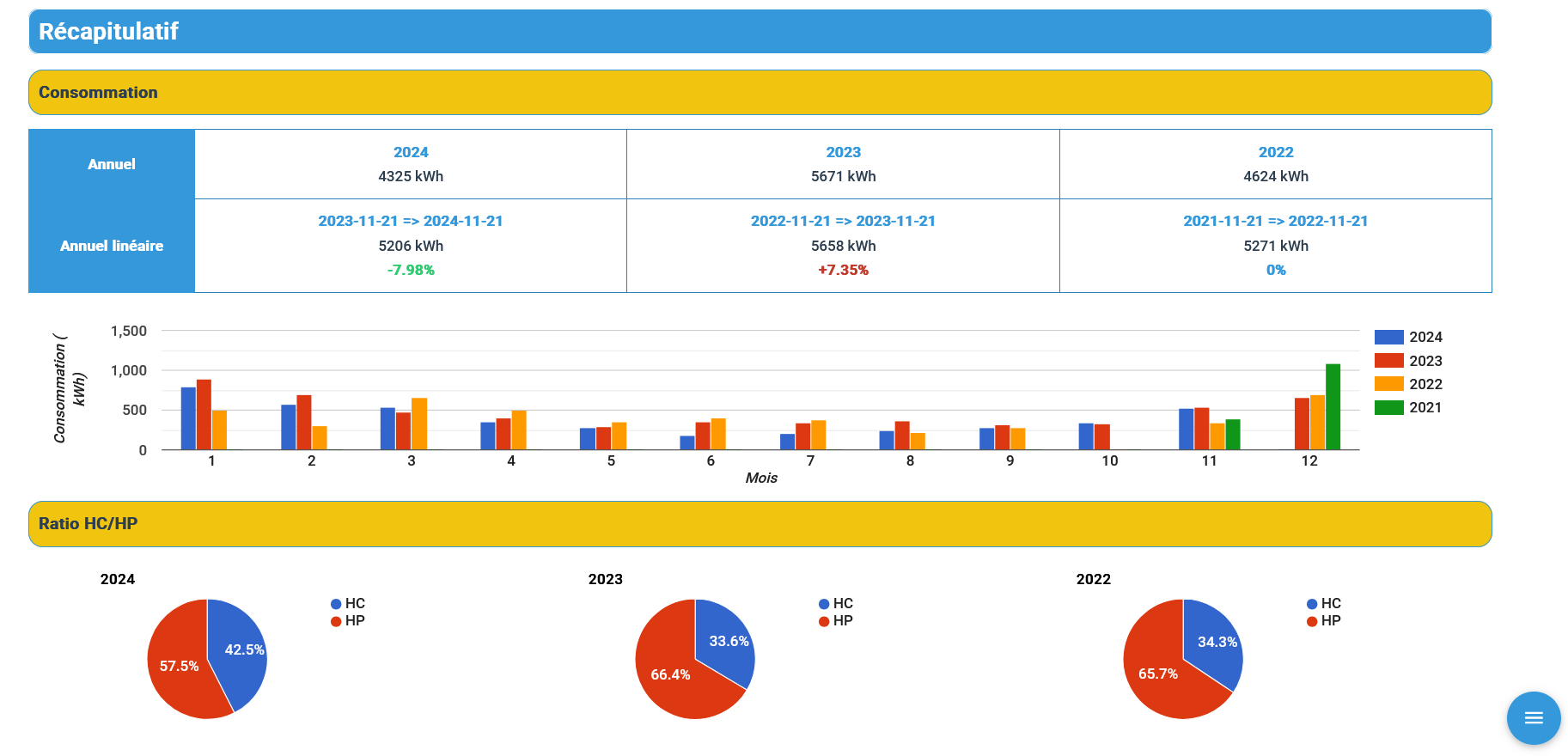The width and height of the screenshot is (1568, 756).
Task: Click the red 2023 bar for month 1
Action: (204, 414)
